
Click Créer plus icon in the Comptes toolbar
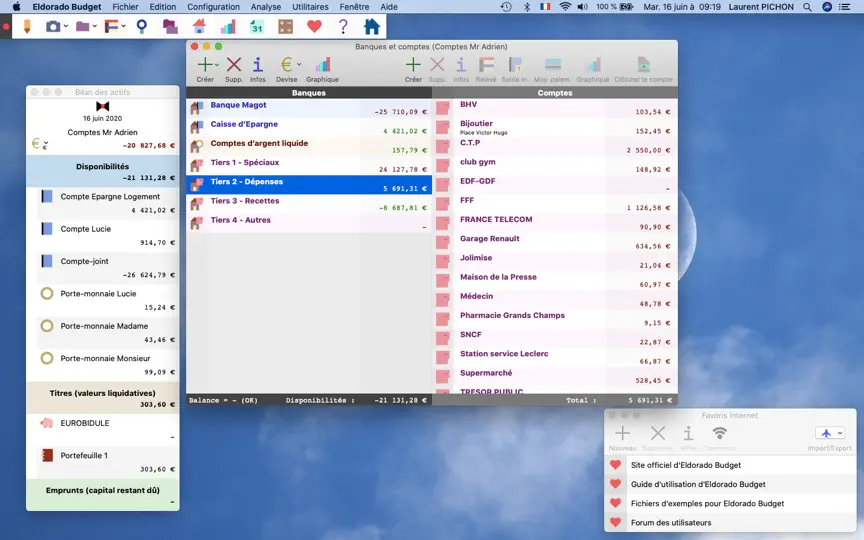[x=413, y=69]
